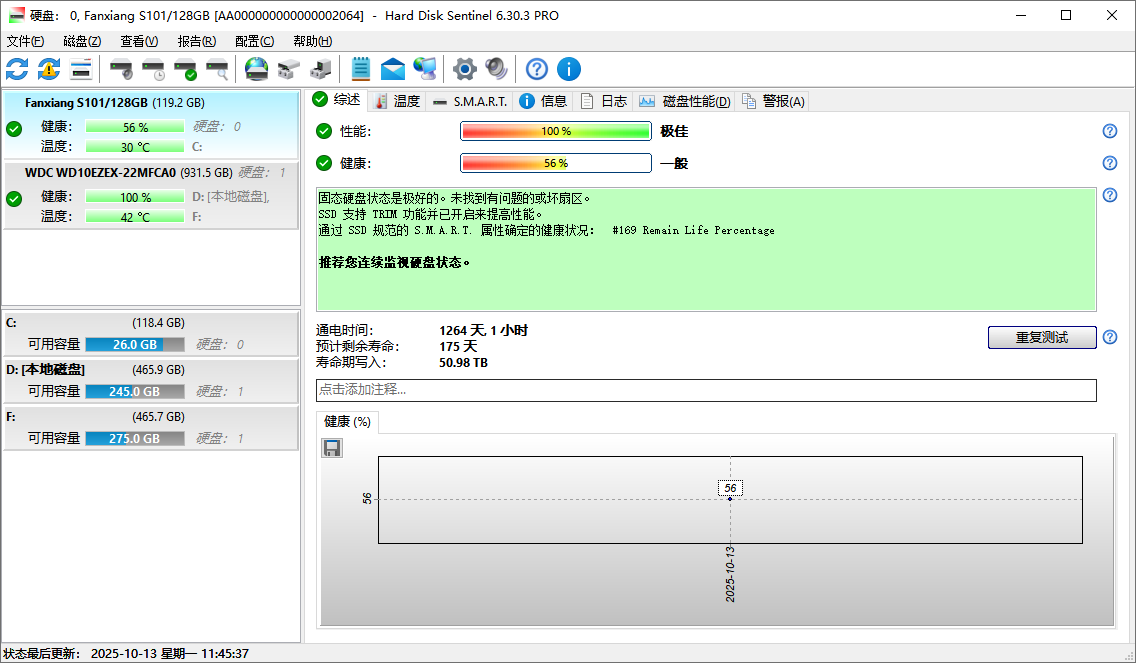This screenshot has width=1136, height=663.
Task: Click the WDC 42 °C temperature bar
Action: 135,217
